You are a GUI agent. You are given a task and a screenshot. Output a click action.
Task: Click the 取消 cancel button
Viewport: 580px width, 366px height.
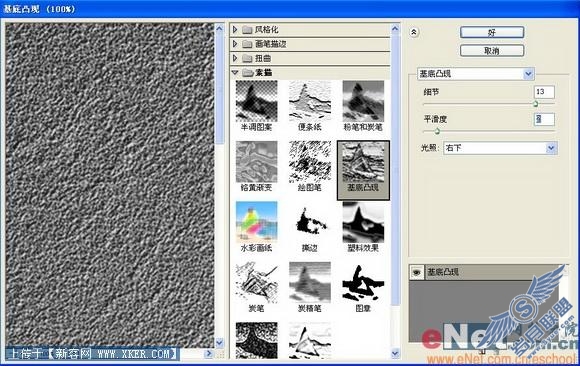click(492, 51)
